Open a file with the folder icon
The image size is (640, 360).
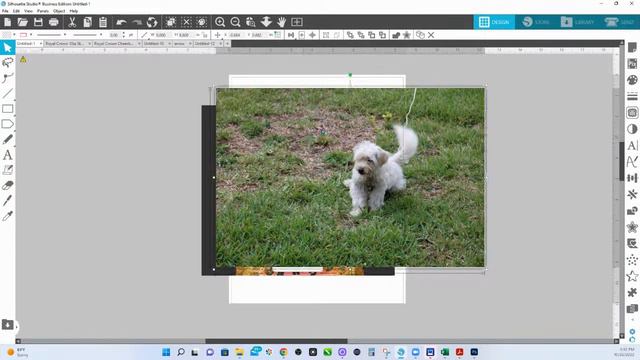click(22, 22)
